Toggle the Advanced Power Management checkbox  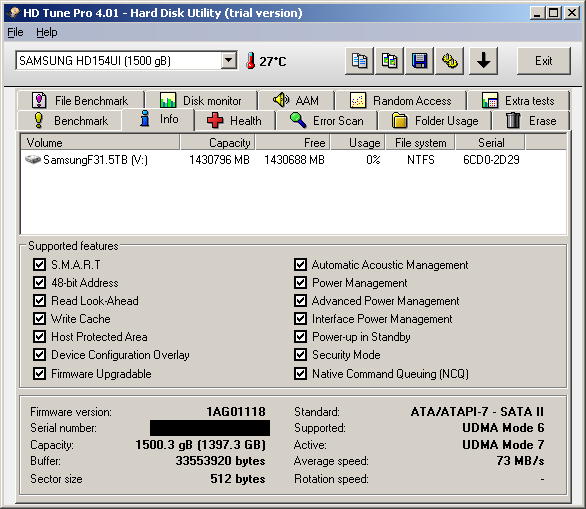(x=300, y=300)
